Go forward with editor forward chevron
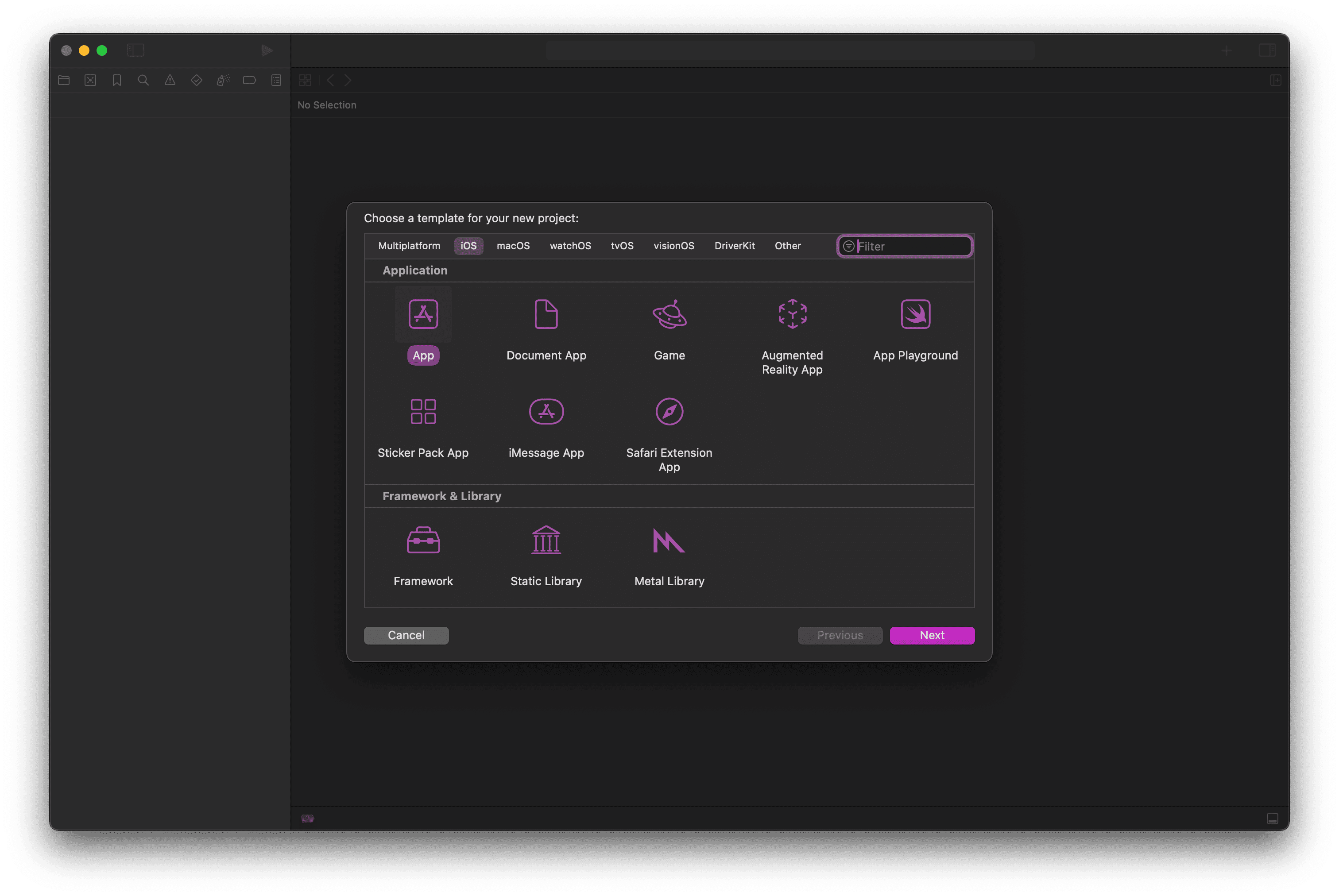Screen dimensions: 1339x896 (x=348, y=81)
